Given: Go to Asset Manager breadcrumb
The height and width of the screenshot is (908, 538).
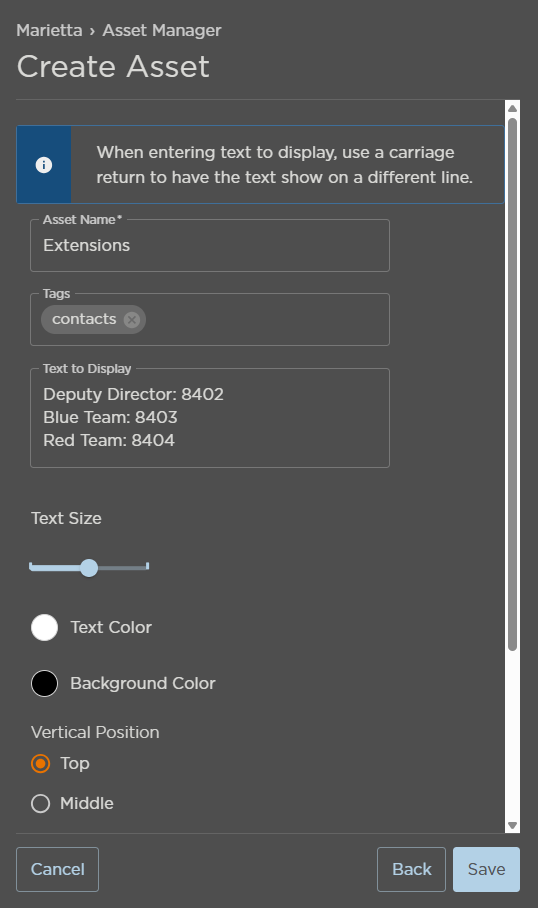Looking at the screenshot, I should pos(162,30).
